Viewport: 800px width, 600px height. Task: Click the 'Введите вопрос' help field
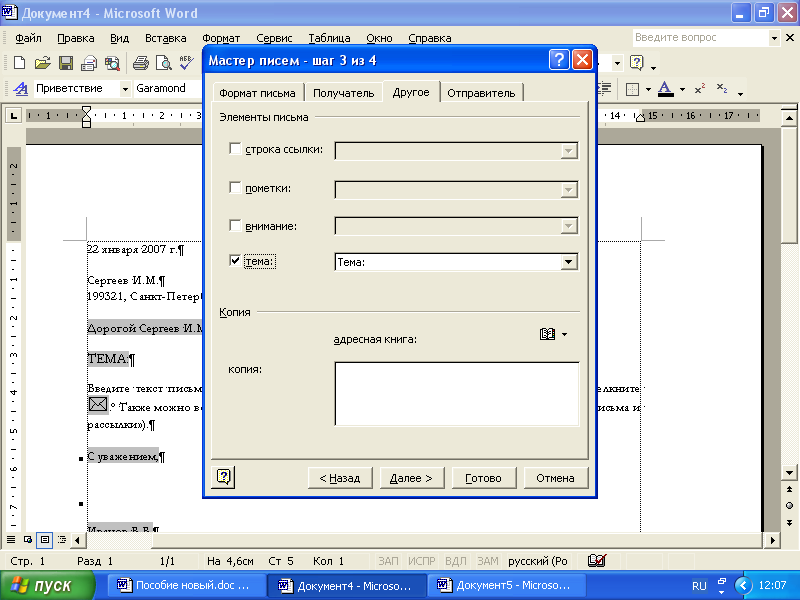[700, 38]
